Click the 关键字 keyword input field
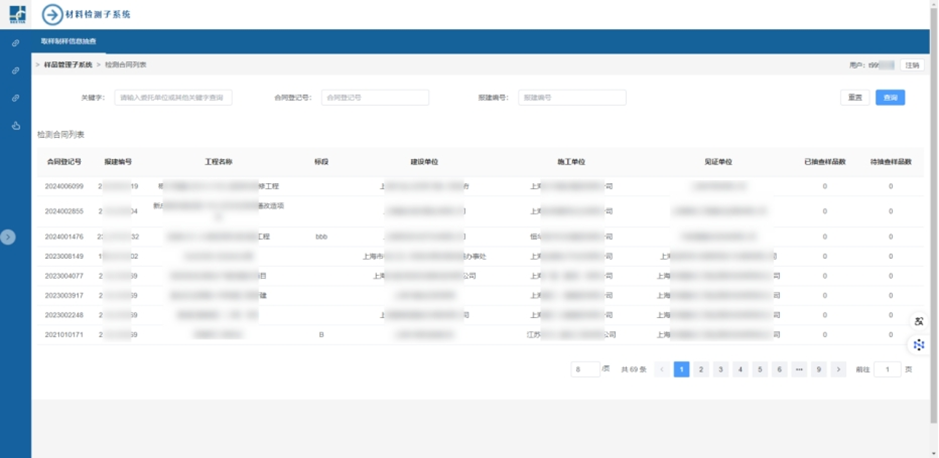The image size is (939, 458). 173,98
